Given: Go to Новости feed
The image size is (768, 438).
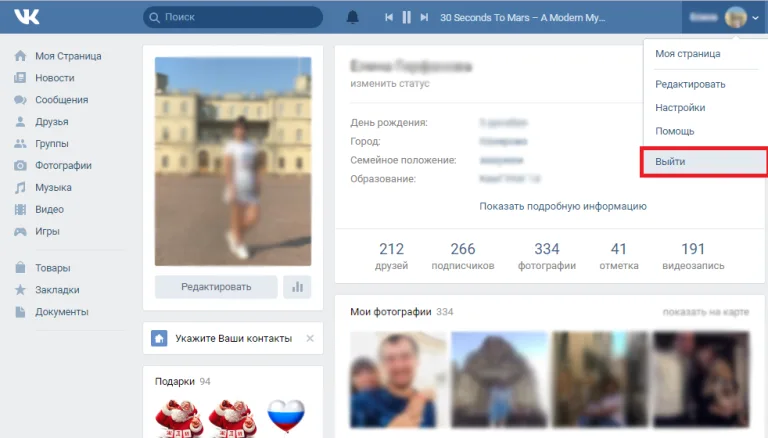Looking at the screenshot, I should click(x=55, y=78).
